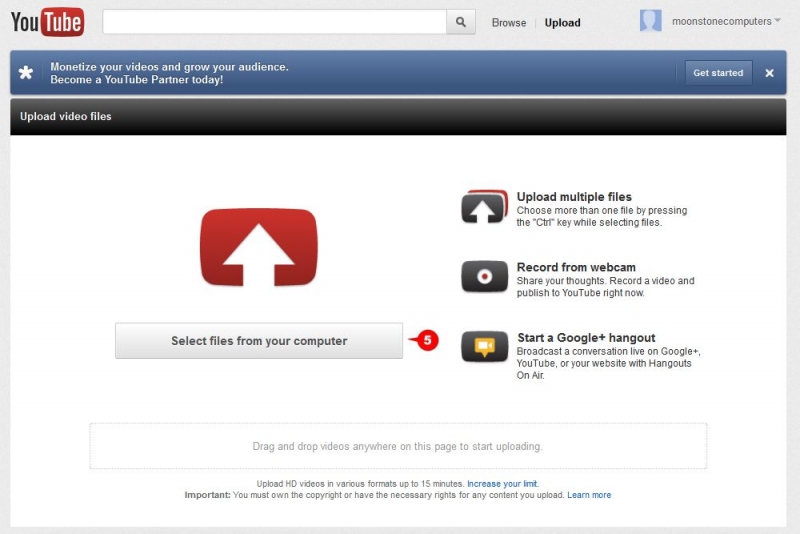
Task: Click the asterisk icon in the banner
Action: point(26,72)
